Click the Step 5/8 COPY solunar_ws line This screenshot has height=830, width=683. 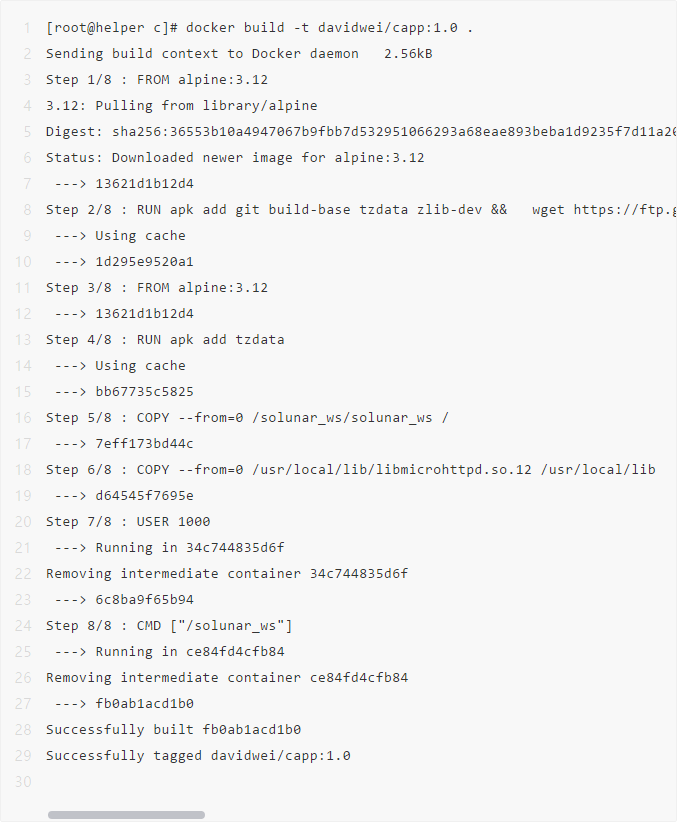tap(247, 418)
